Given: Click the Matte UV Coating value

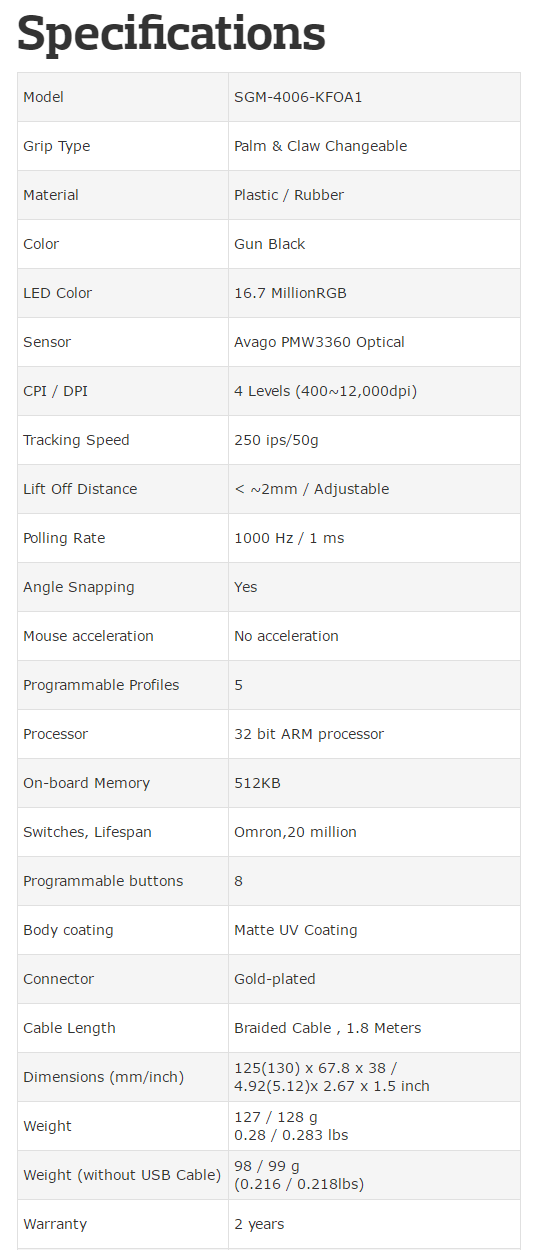Looking at the screenshot, I should (x=295, y=930).
